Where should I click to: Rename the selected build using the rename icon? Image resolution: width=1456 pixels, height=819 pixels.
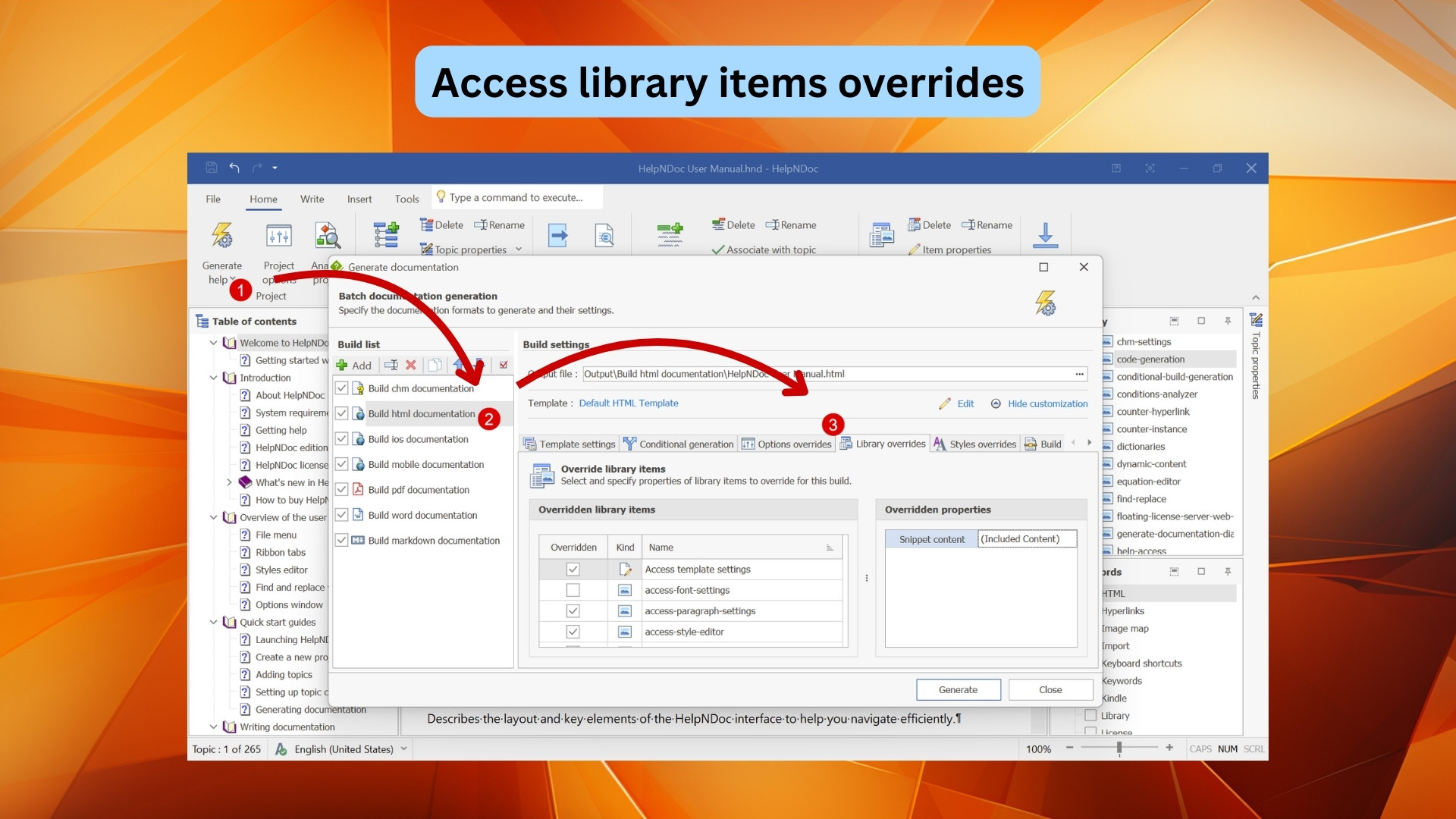coord(391,365)
